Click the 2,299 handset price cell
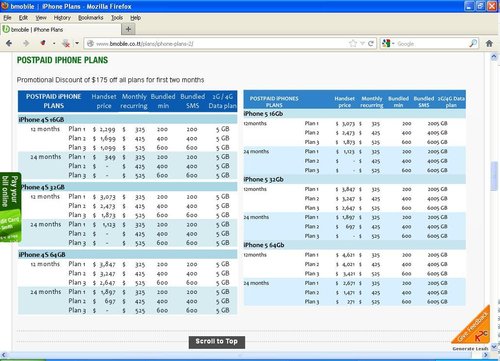500x361 pixels. coord(108,129)
